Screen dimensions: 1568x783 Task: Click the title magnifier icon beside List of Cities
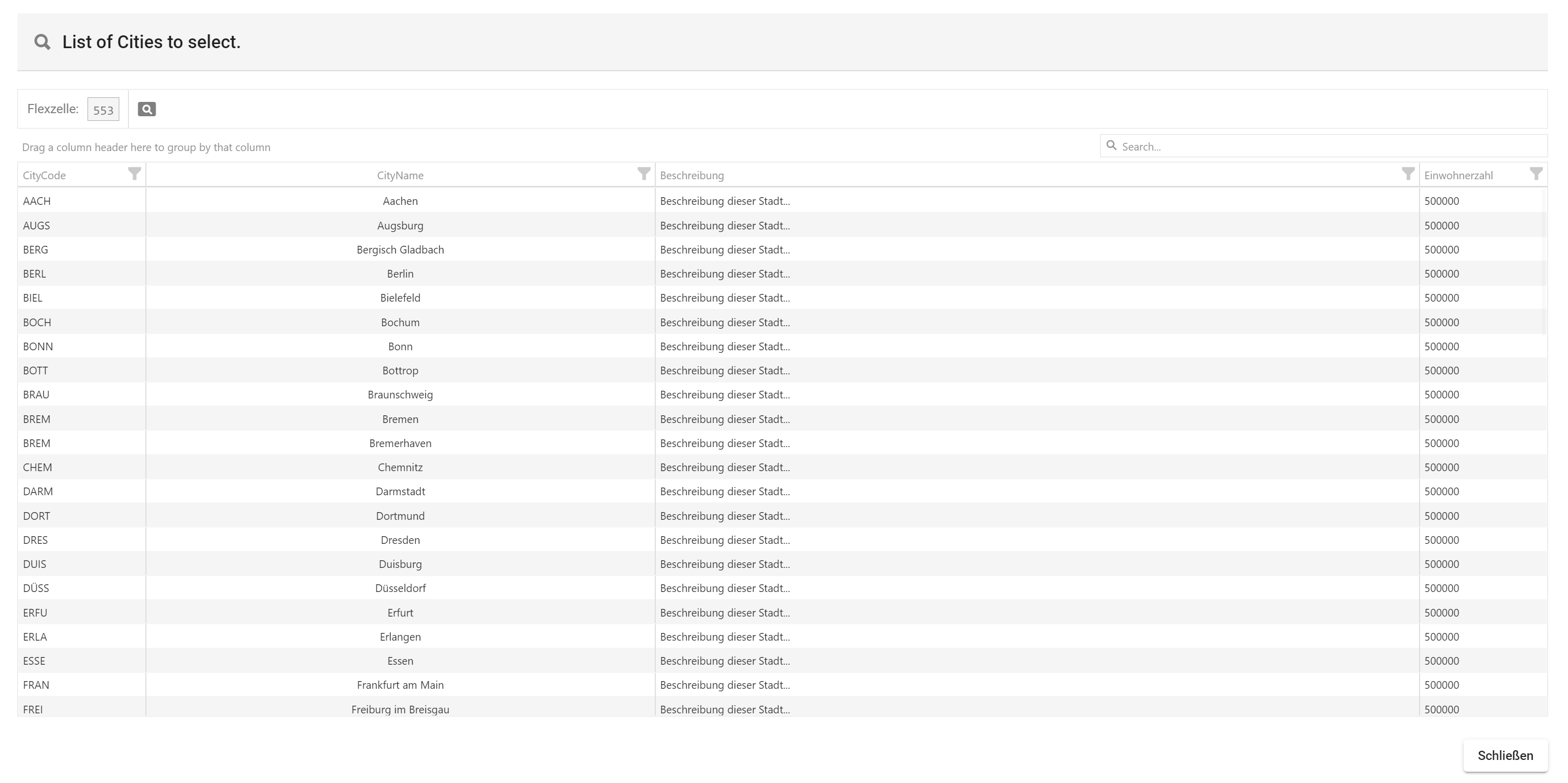pos(42,42)
